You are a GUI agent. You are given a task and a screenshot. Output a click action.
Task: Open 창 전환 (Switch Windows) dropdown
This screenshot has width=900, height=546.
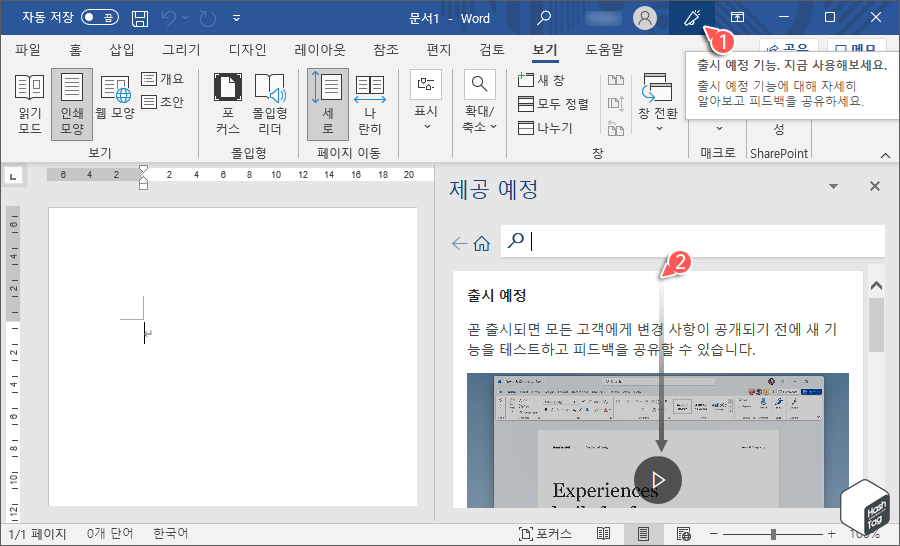(x=658, y=103)
